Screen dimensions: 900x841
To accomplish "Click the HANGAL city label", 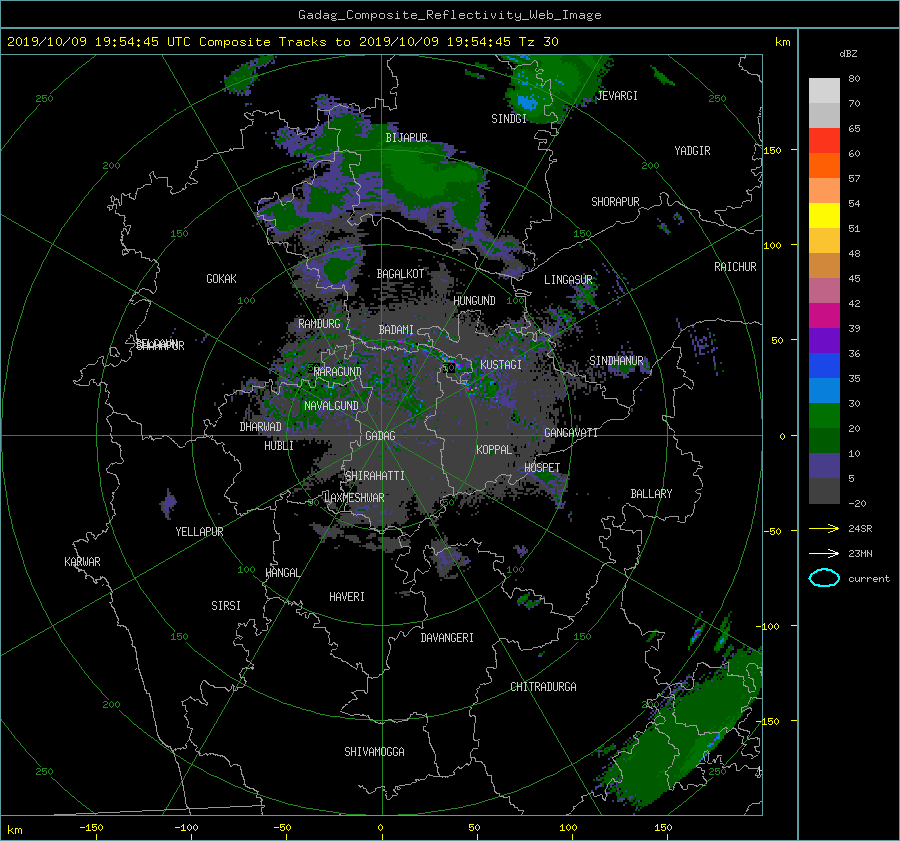I will click(x=283, y=572).
